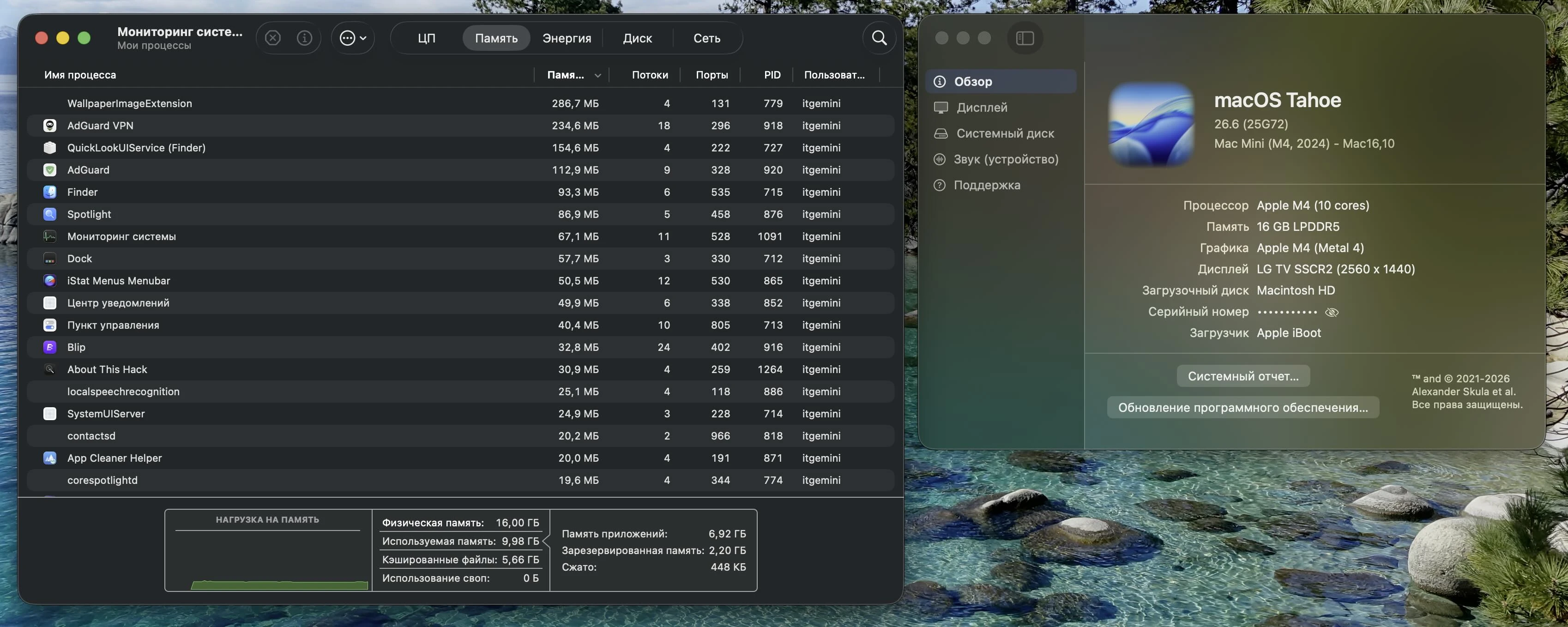The width and height of the screenshot is (1568, 627).
Task: Open Поддержка in the sidebar
Action: pos(1001,185)
